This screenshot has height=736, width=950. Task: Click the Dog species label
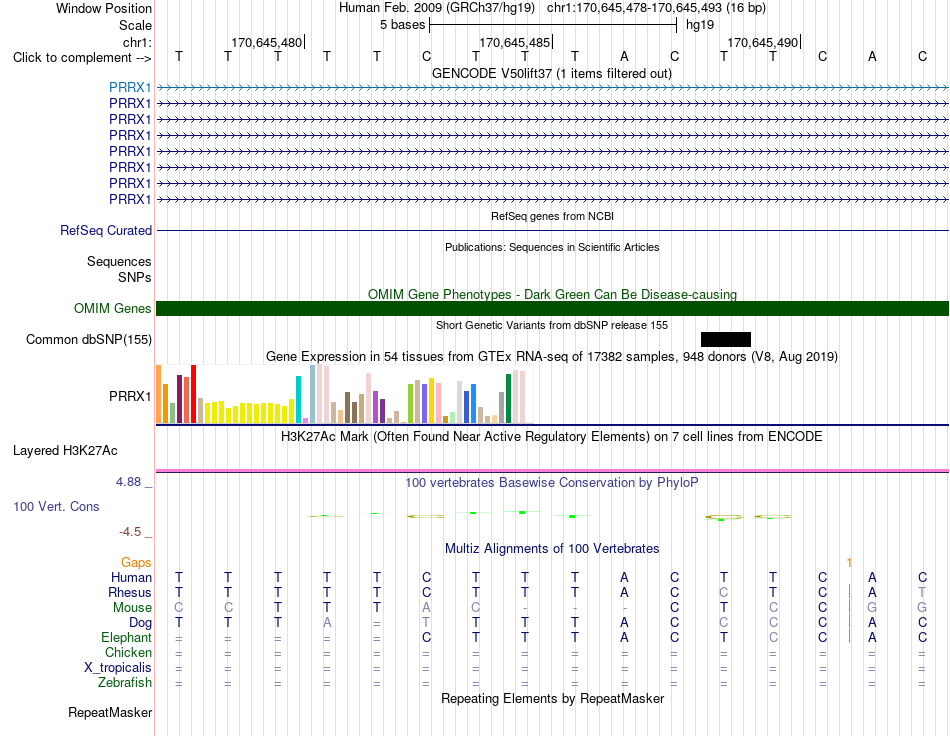pos(140,622)
